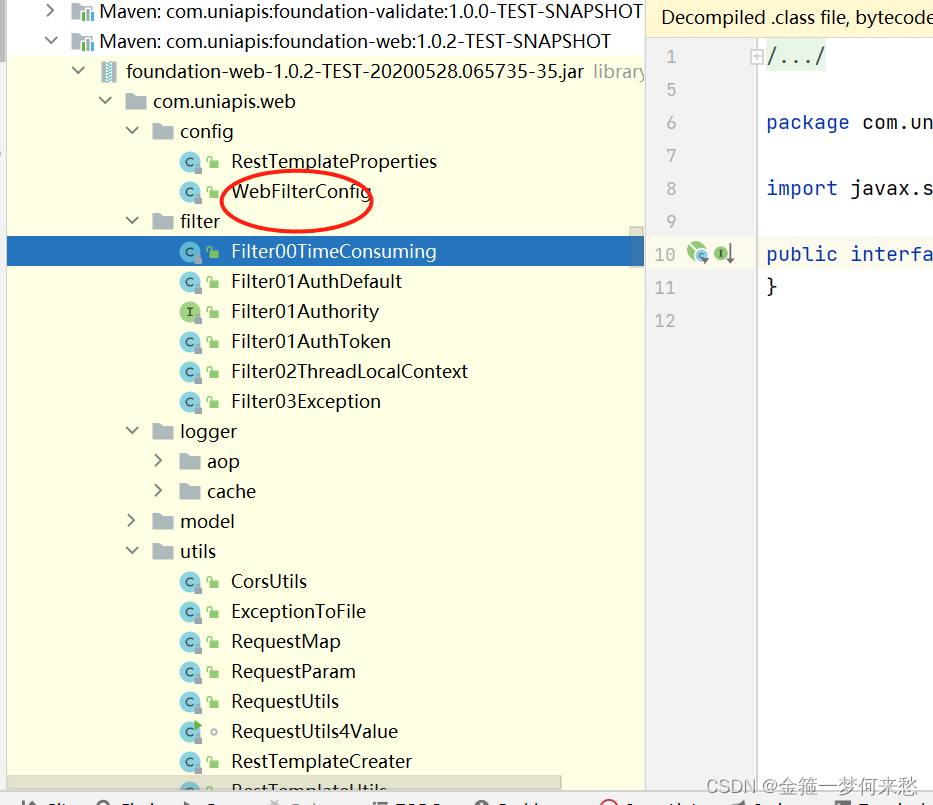Open RestTemplateCreater class
This screenshot has width=933, height=805.
click(x=321, y=762)
